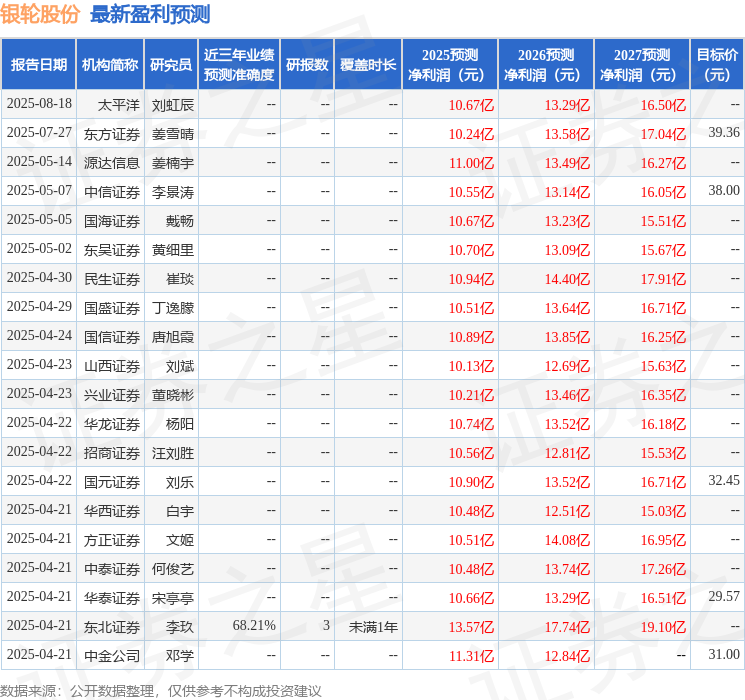
Task: Click the 近三年业绩预测准确度 header
Action: point(239,64)
